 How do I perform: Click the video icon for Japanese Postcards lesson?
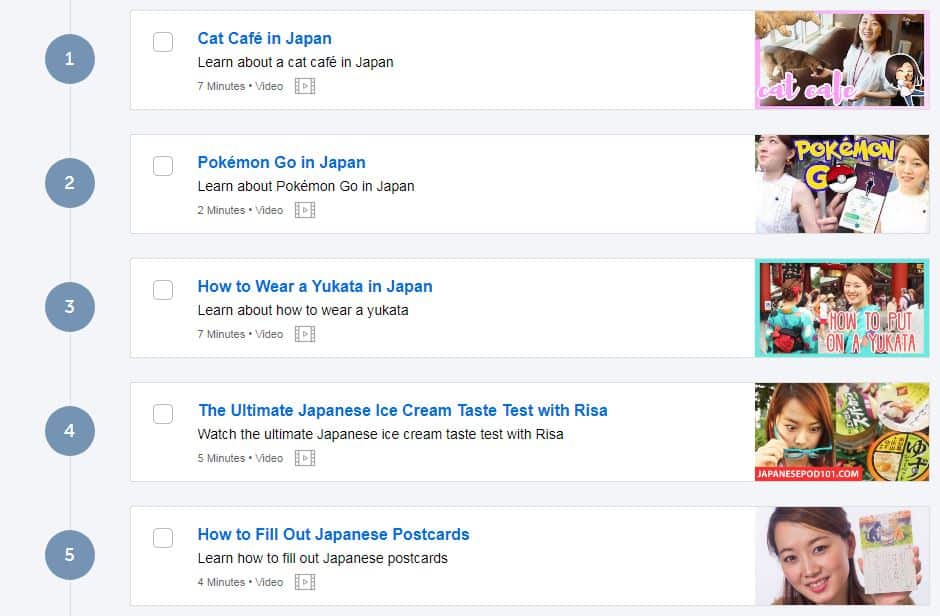pyautogui.click(x=303, y=582)
